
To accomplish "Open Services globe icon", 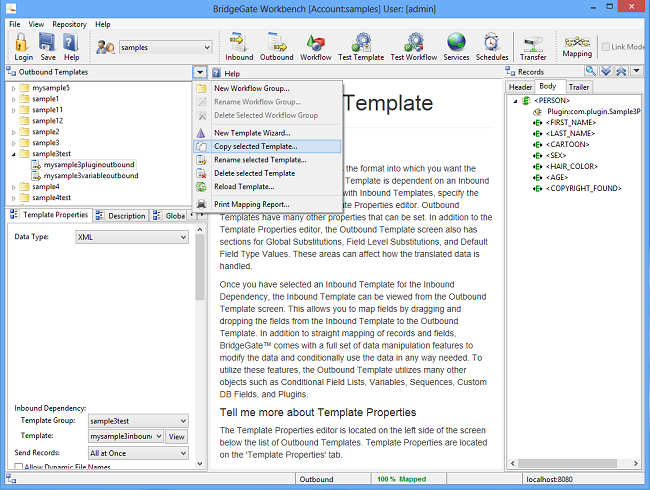I will (x=456, y=47).
